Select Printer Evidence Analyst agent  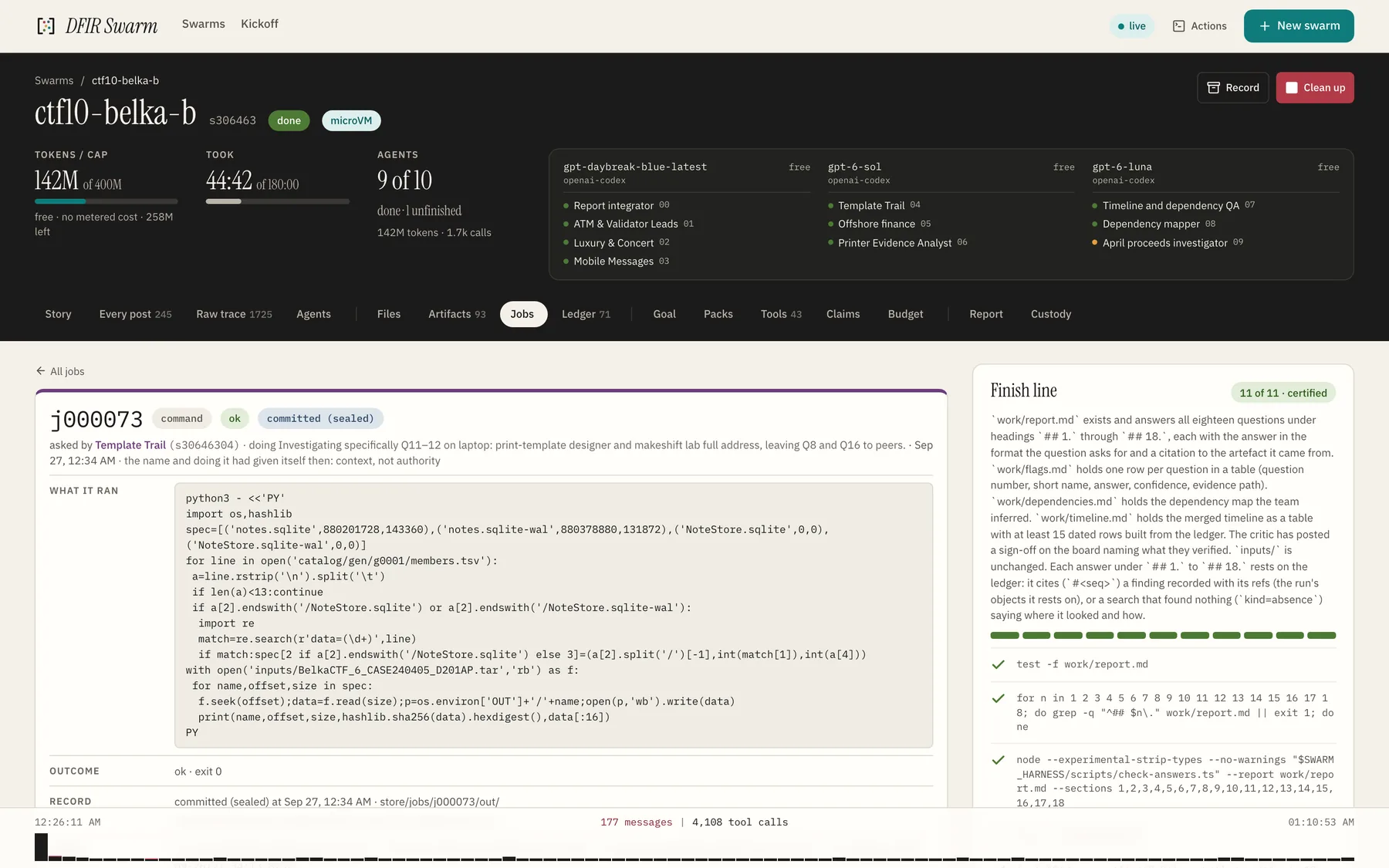coord(897,243)
